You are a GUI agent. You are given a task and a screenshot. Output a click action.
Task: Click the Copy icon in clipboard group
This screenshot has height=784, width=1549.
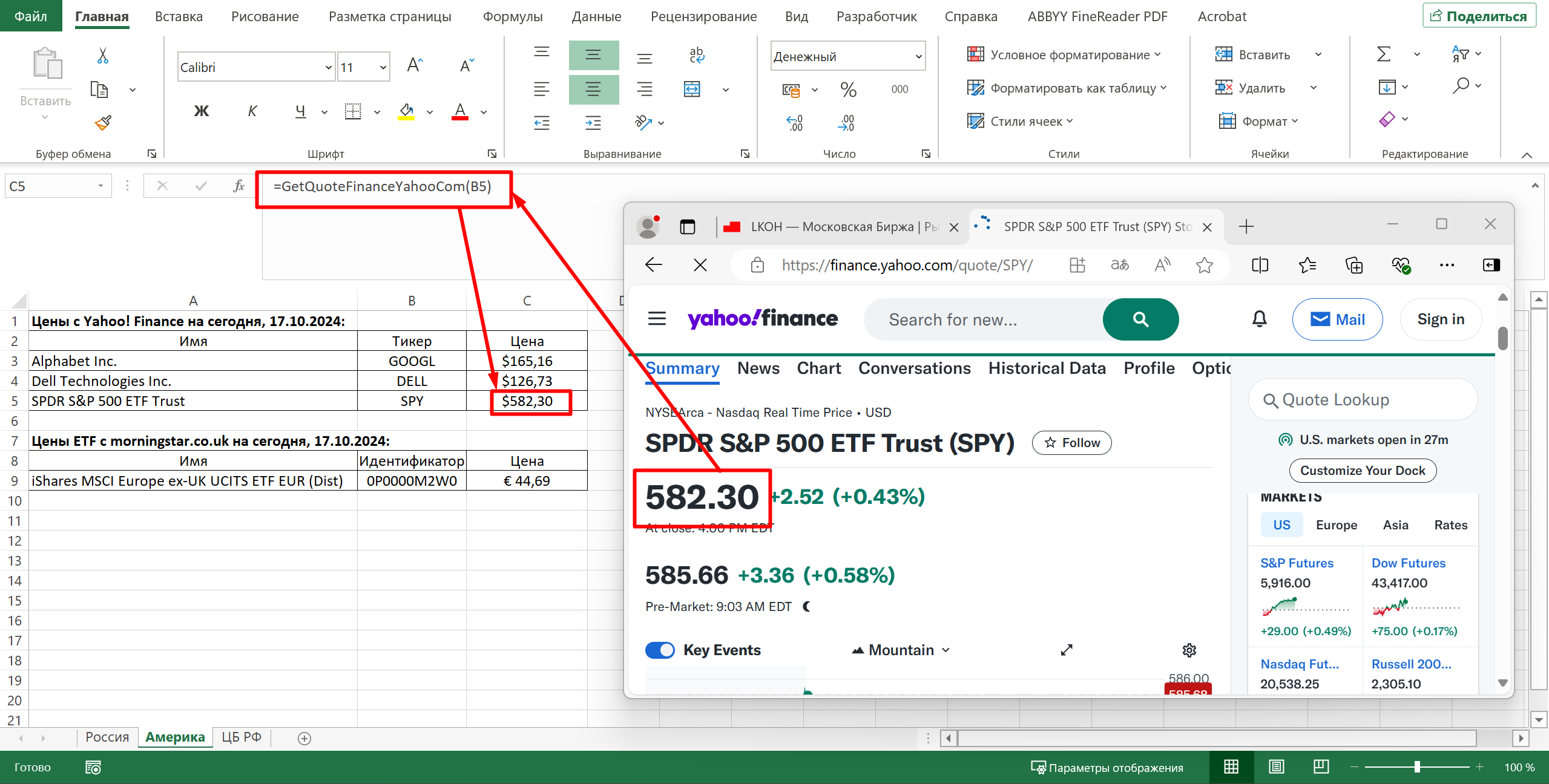[99, 90]
